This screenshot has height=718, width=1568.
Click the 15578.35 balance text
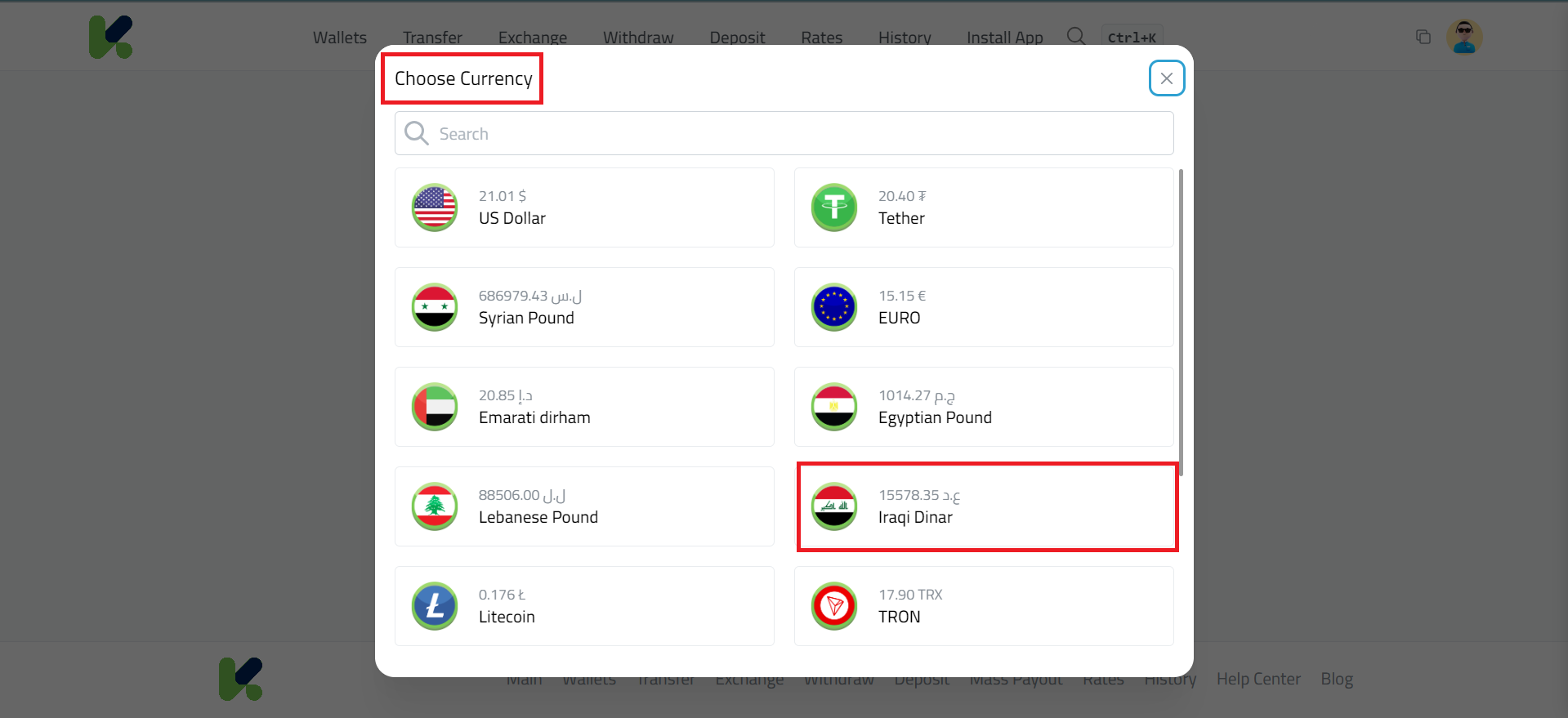coord(919,495)
